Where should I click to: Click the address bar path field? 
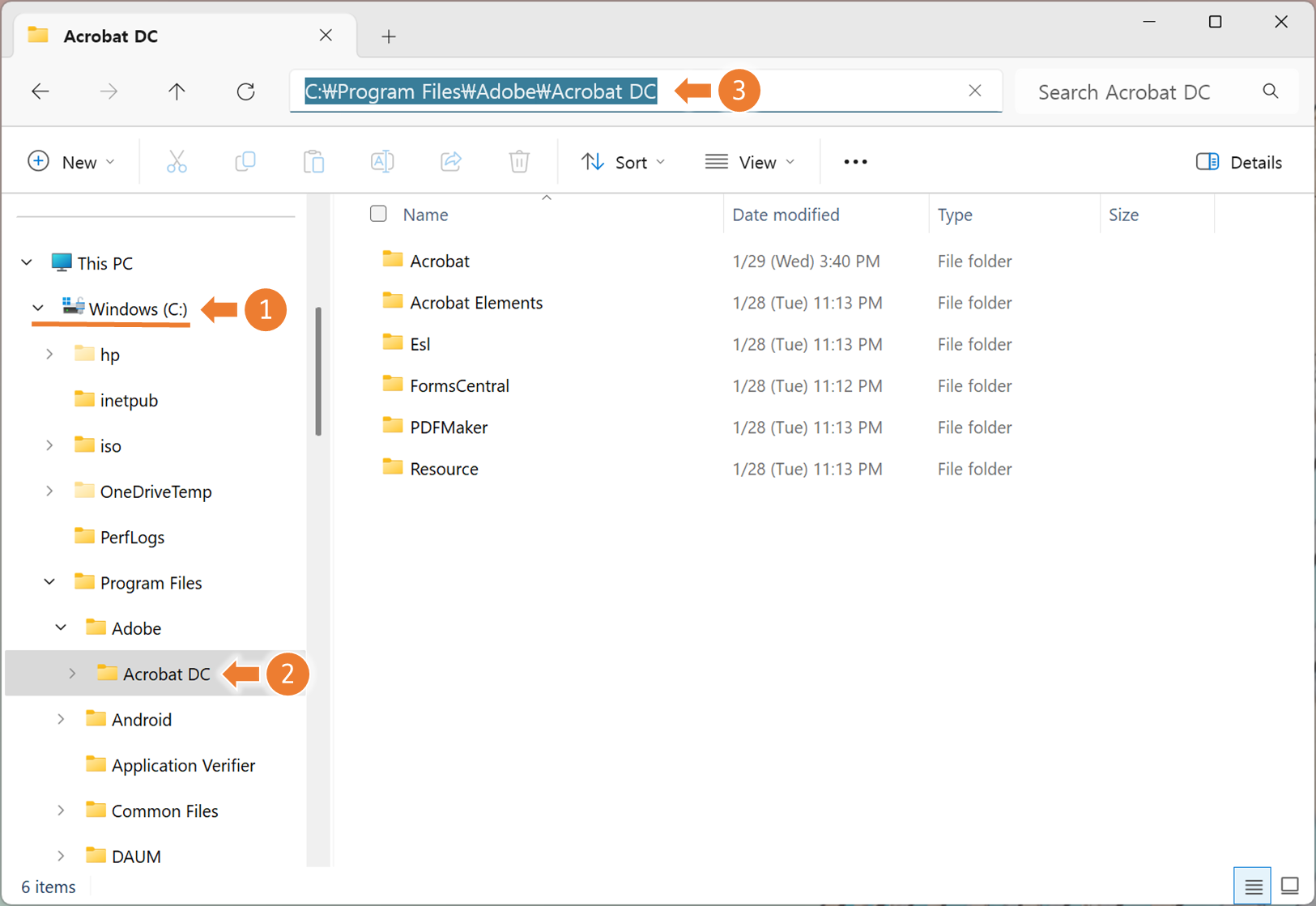click(646, 91)
